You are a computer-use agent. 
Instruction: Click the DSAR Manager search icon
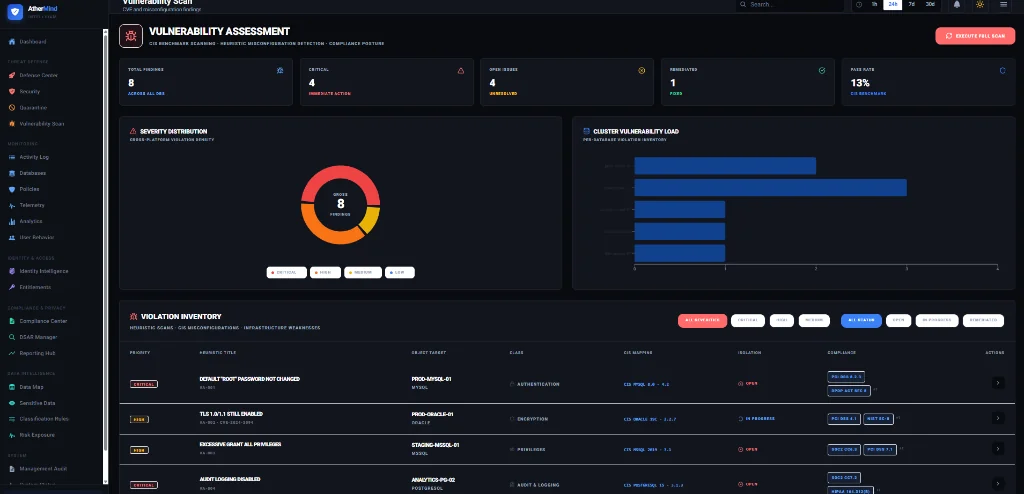tap(12, 337)
